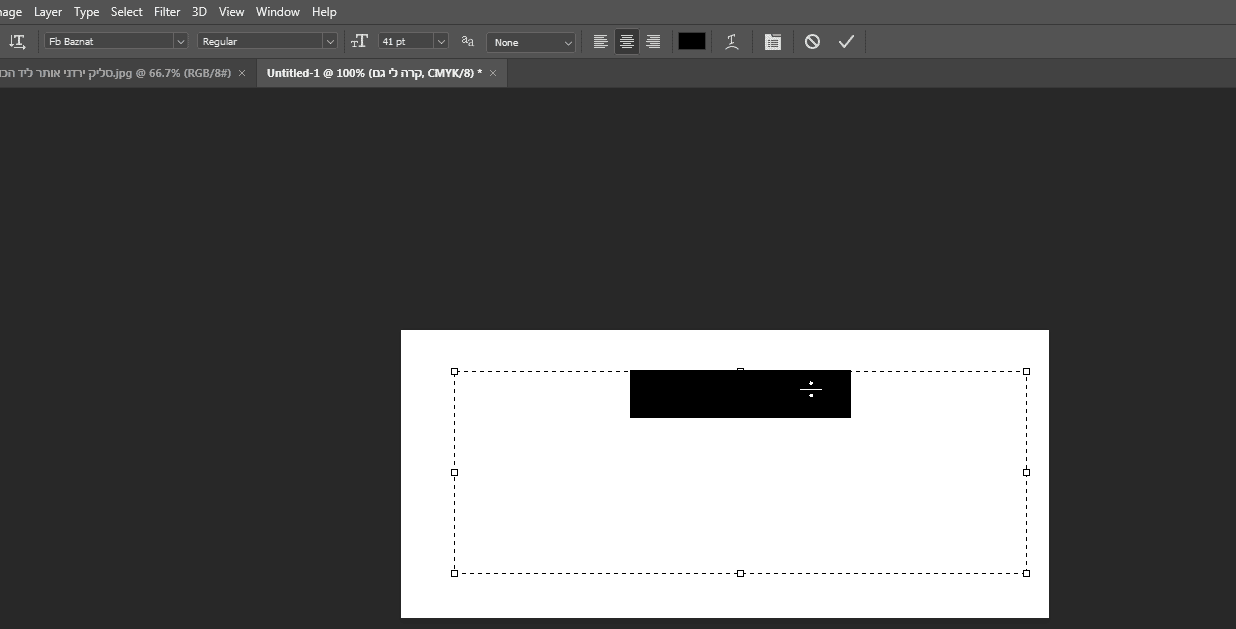Viewport: 1236px width, 629px height.
Task: Commit the current text edits
Action: coord(846,41)
